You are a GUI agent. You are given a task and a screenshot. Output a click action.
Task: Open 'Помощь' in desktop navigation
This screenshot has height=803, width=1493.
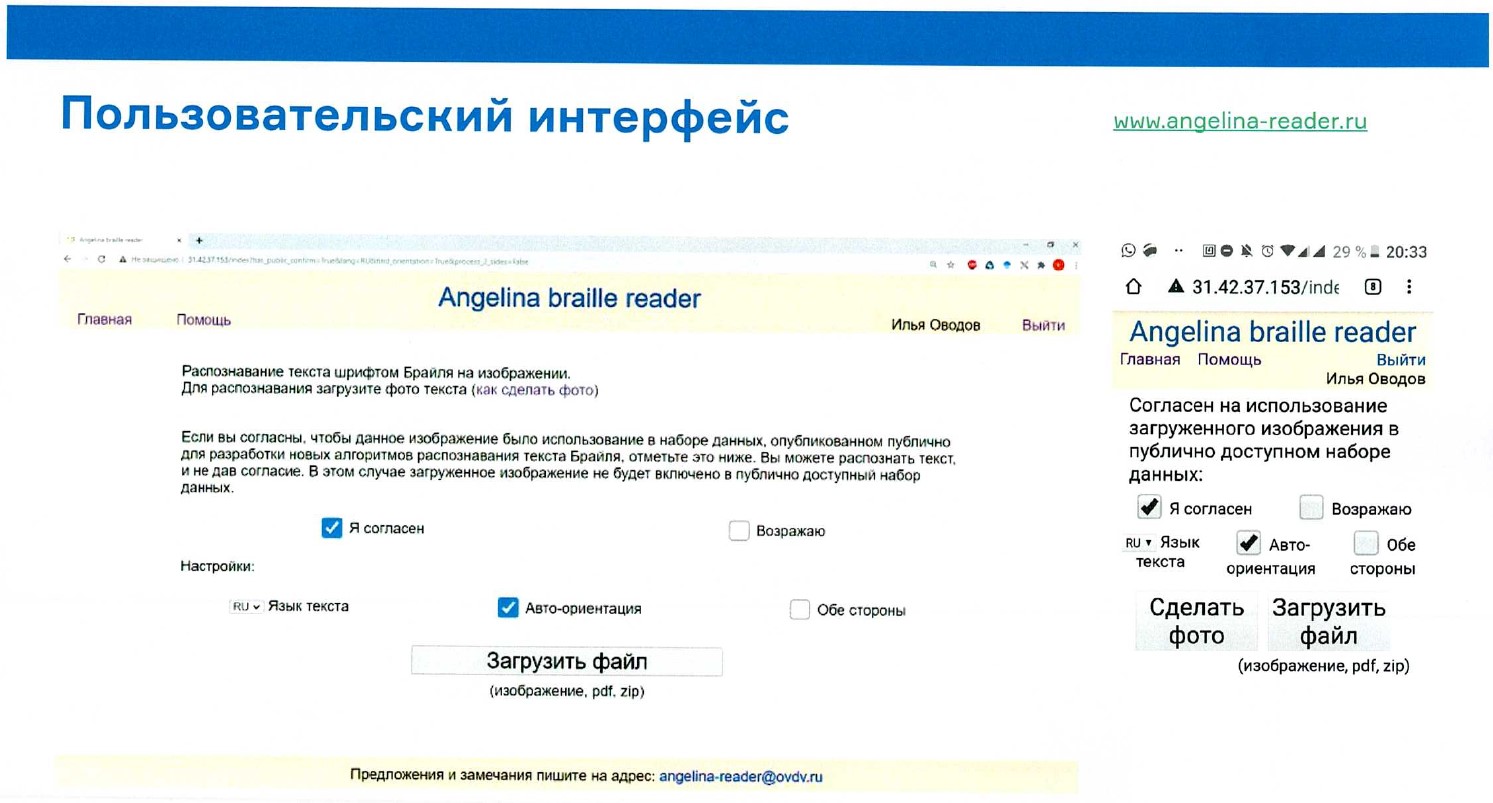[203, 320]
